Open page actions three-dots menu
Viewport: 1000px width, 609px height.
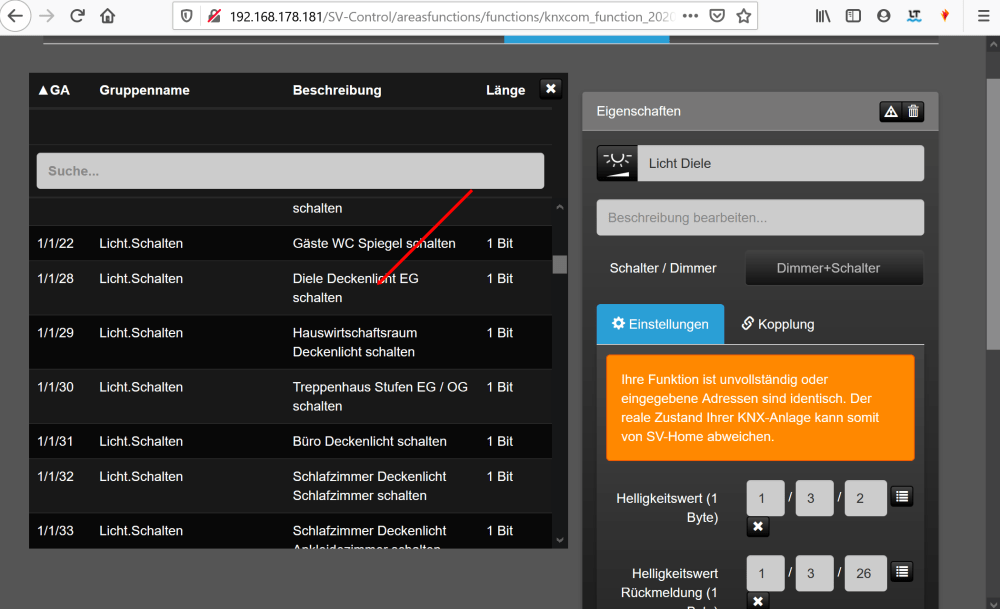[690, 17]
